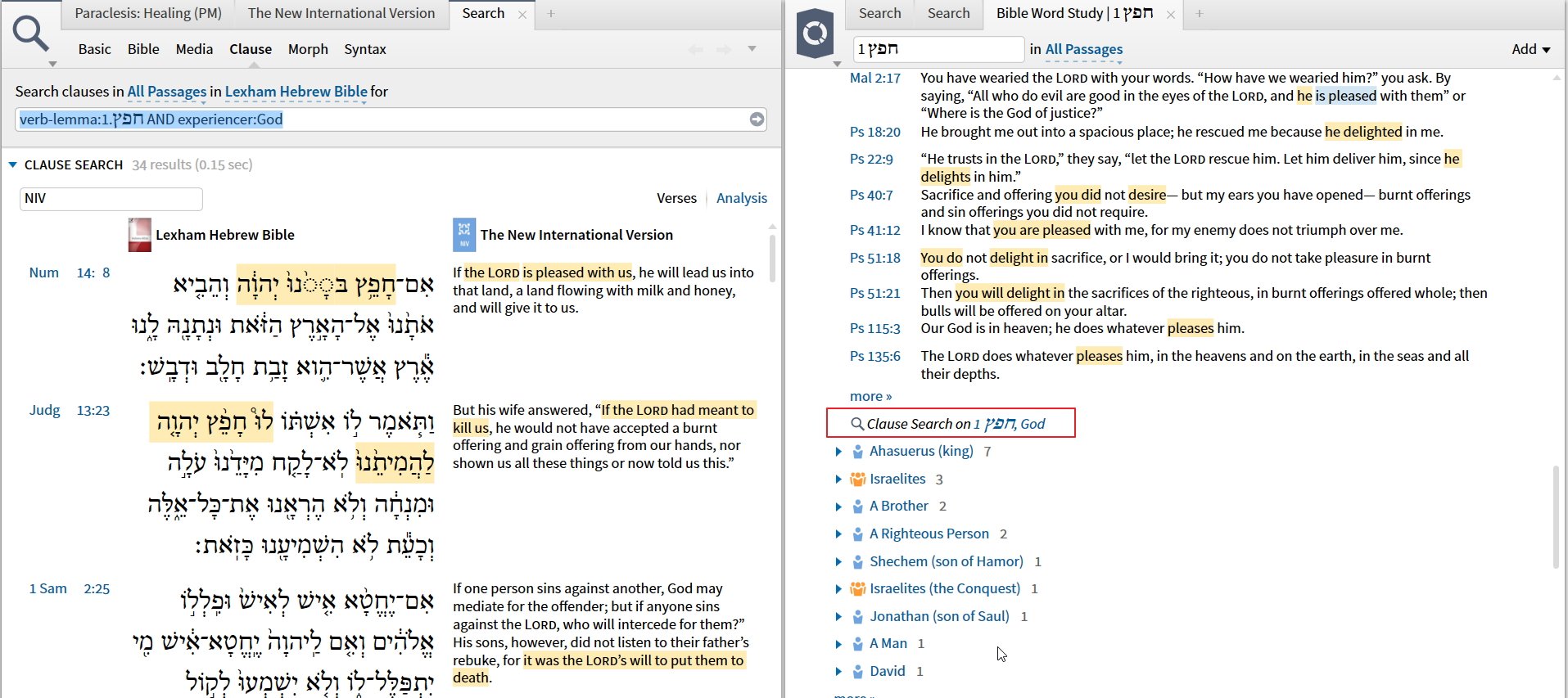Add a new tab in right panel
This screenshot has width=1568, height=698.
1199,14
